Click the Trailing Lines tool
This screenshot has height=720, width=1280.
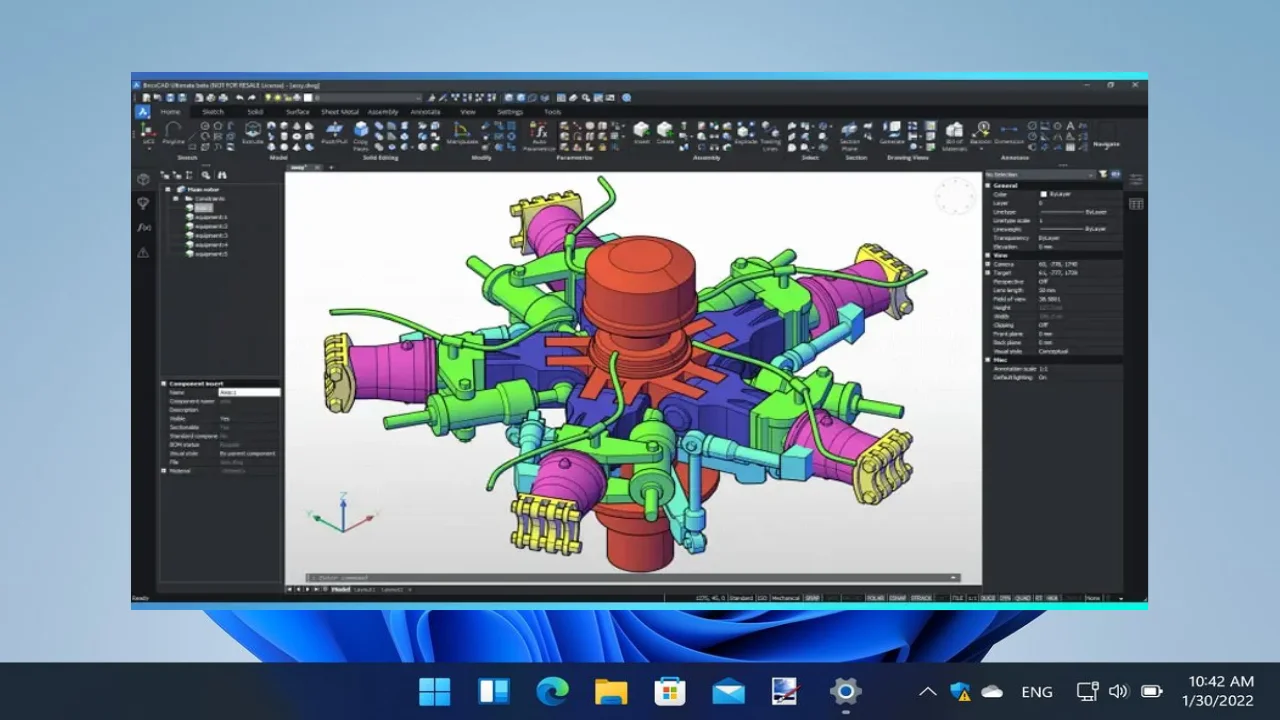click(770, 136)
